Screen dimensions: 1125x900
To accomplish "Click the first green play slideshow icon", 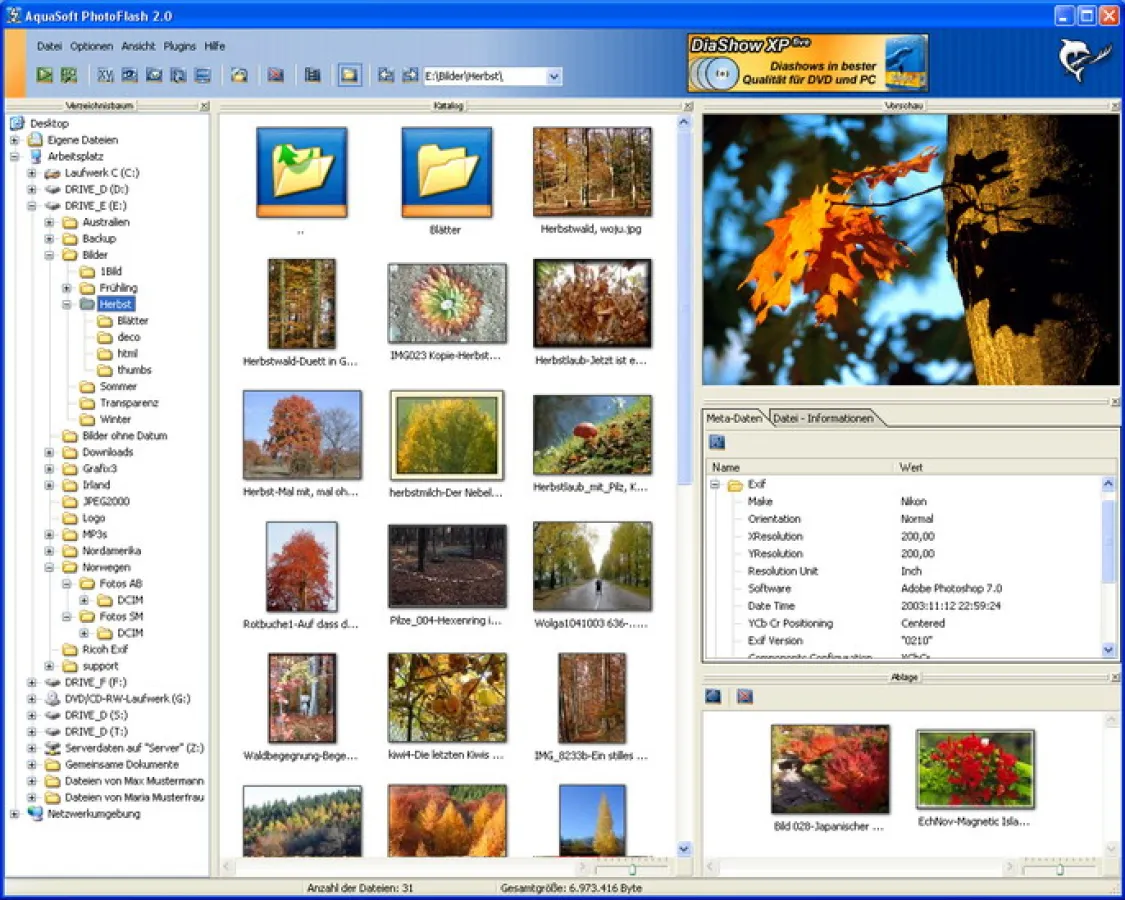I will (44, 75).
